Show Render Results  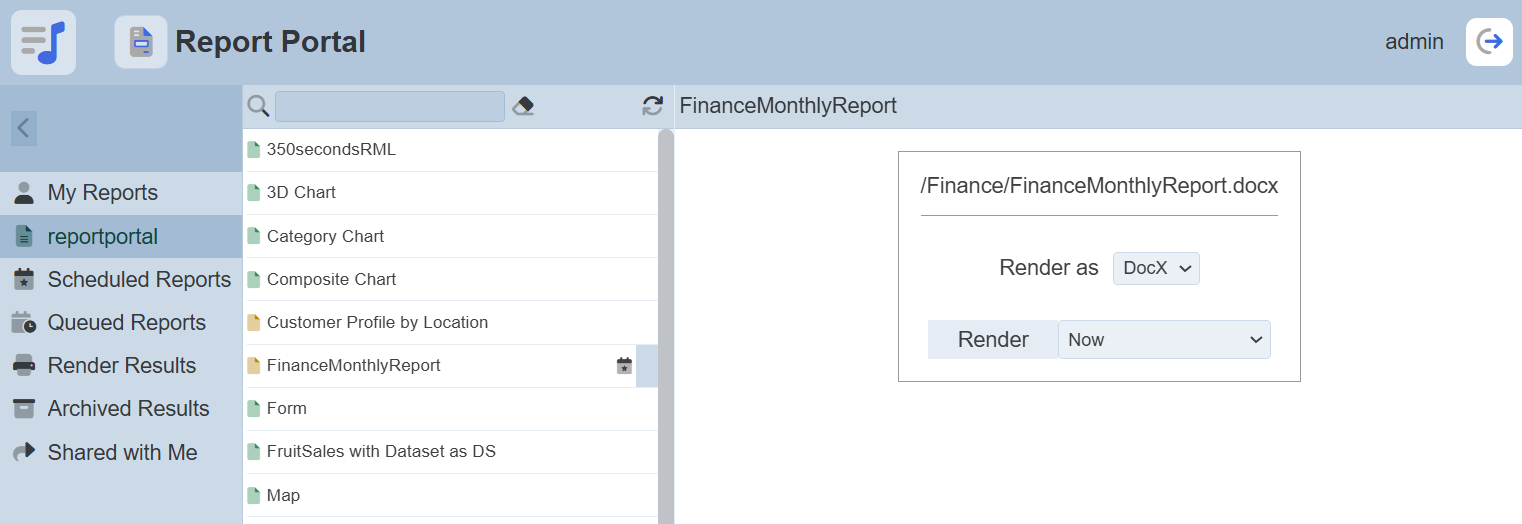(121, 366)
